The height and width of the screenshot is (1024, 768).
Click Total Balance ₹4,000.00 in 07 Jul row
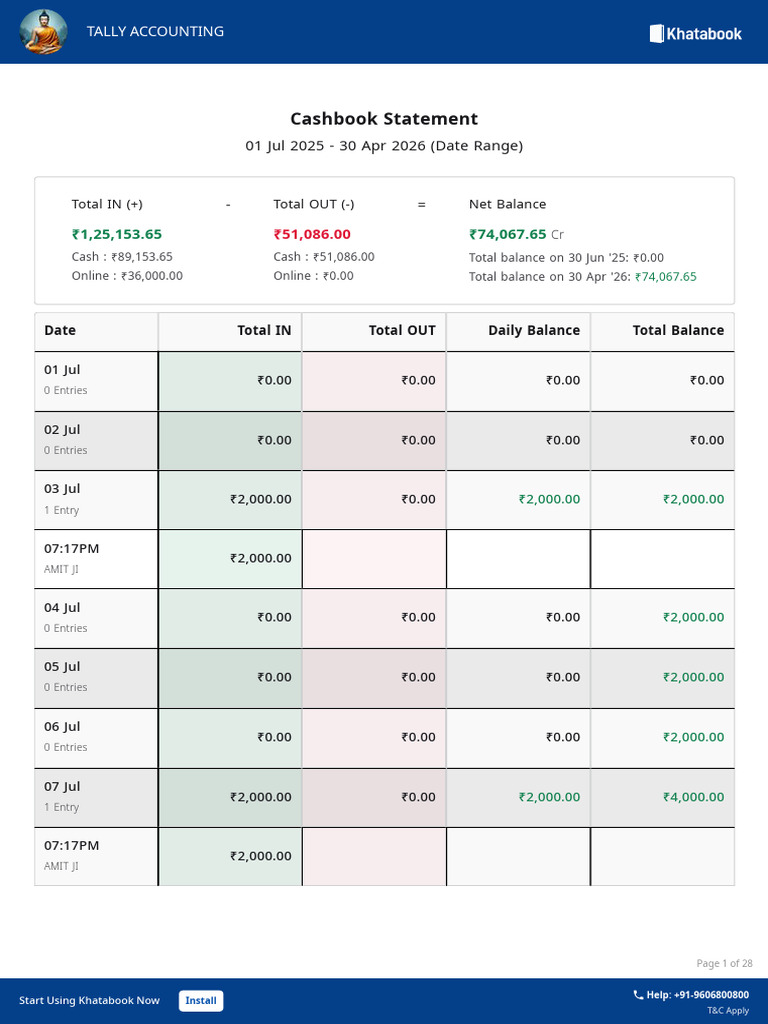(694, 797)
